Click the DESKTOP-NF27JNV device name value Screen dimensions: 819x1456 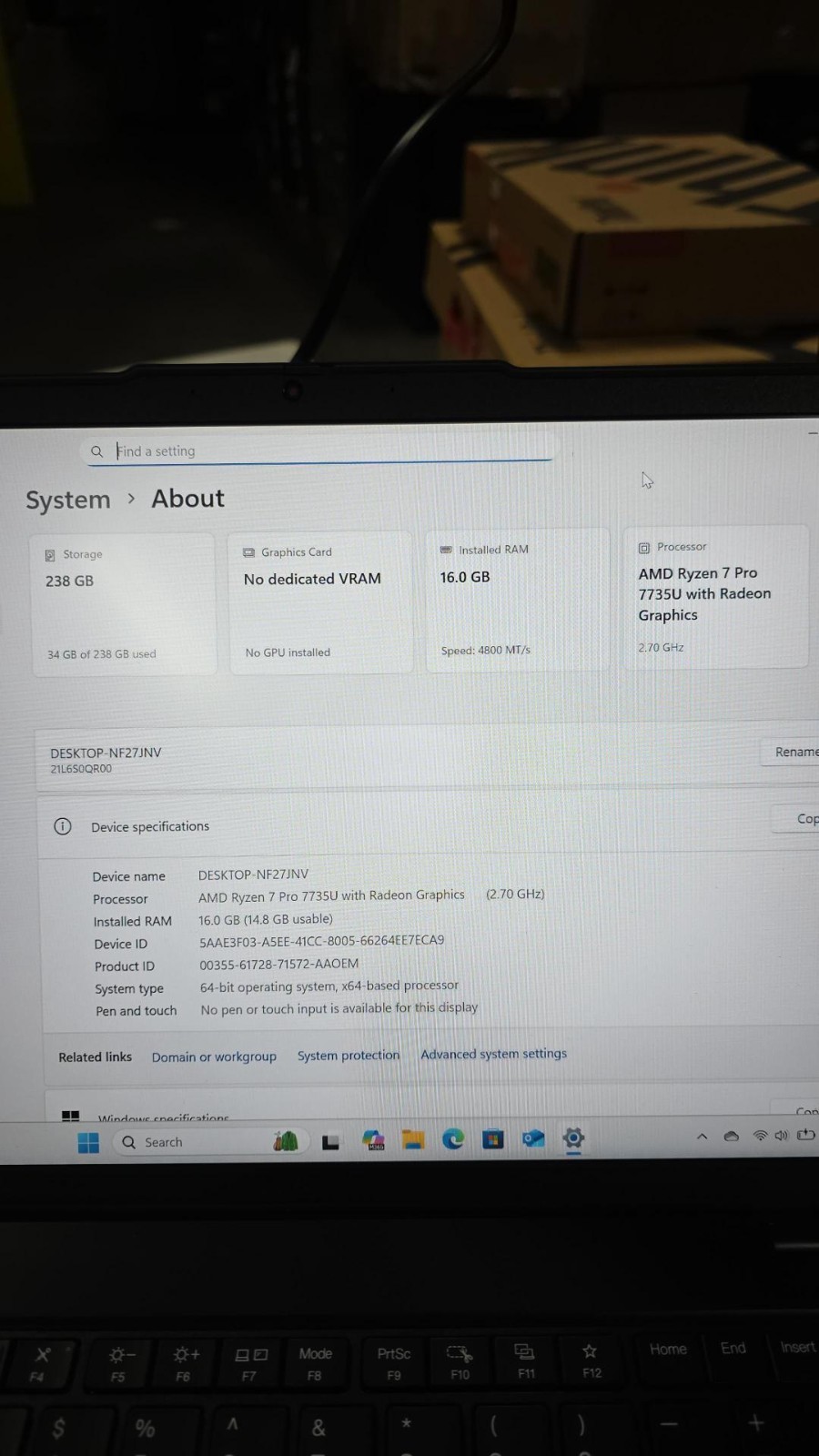click(253, 875)
